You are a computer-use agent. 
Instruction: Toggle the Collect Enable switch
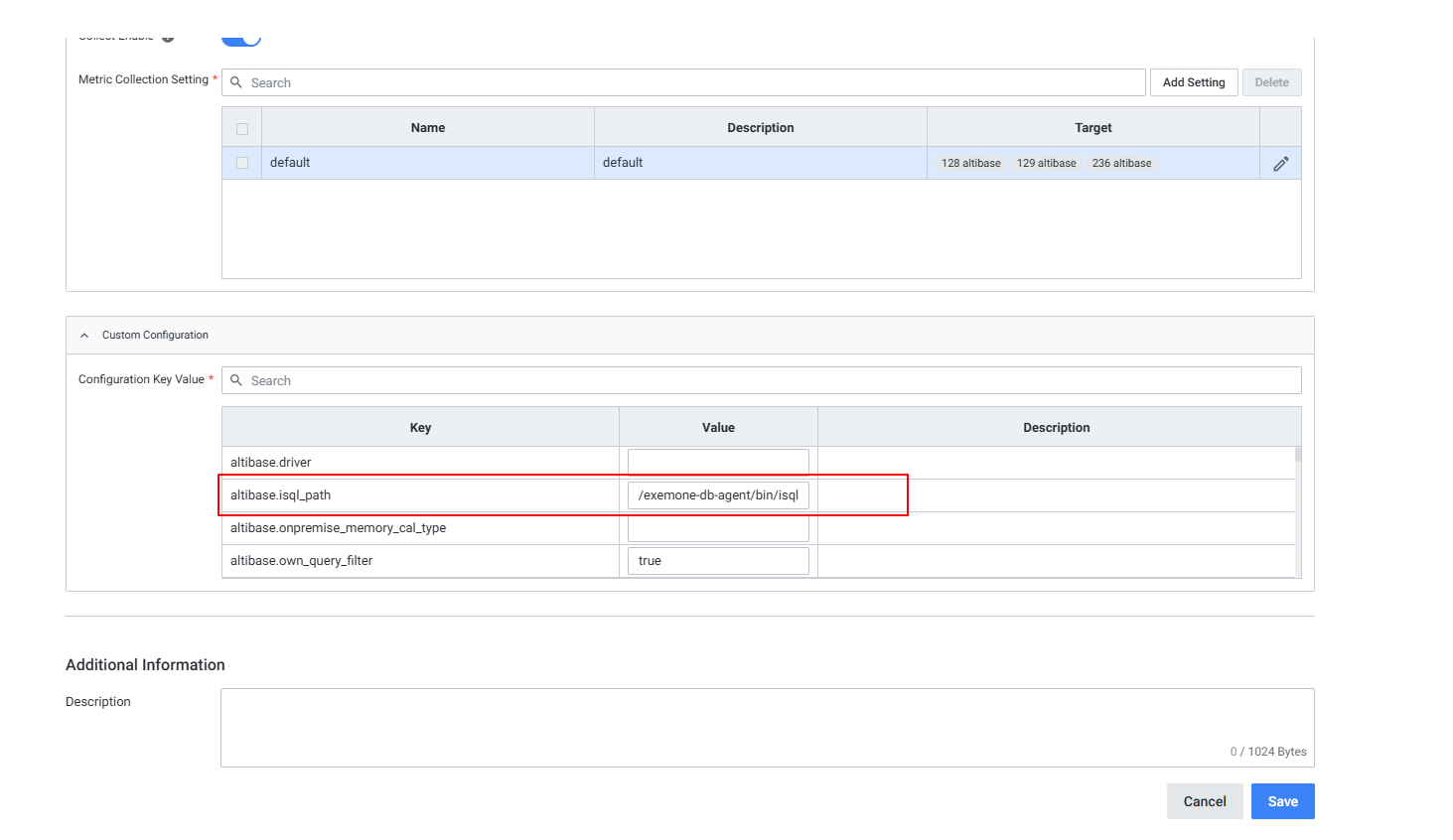pos(241,40)
